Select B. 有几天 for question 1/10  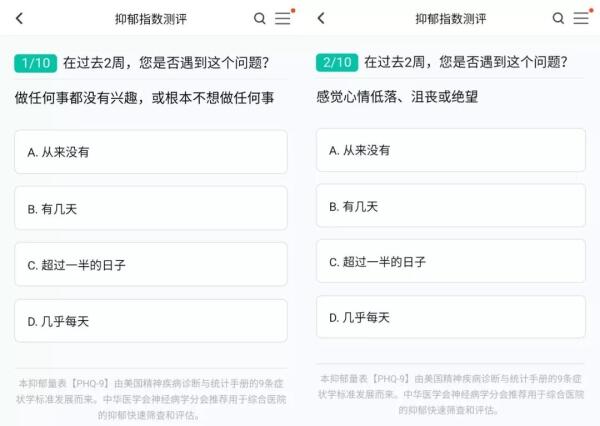click(x=151, y=208)
